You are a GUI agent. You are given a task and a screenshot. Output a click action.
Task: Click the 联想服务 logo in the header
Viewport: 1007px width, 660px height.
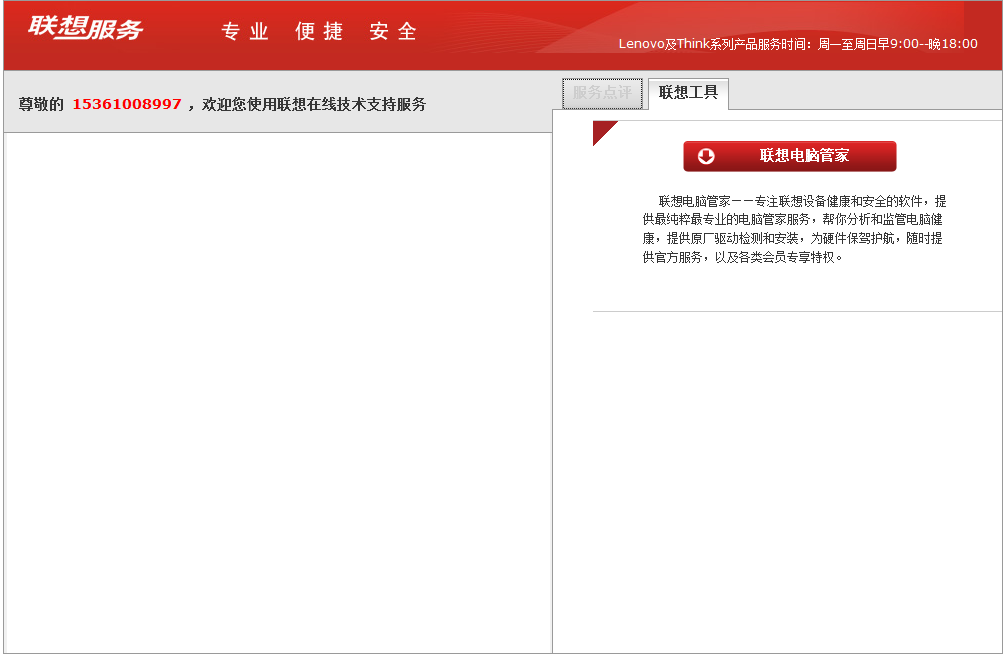pyautogui.click(x=85, y=28)
